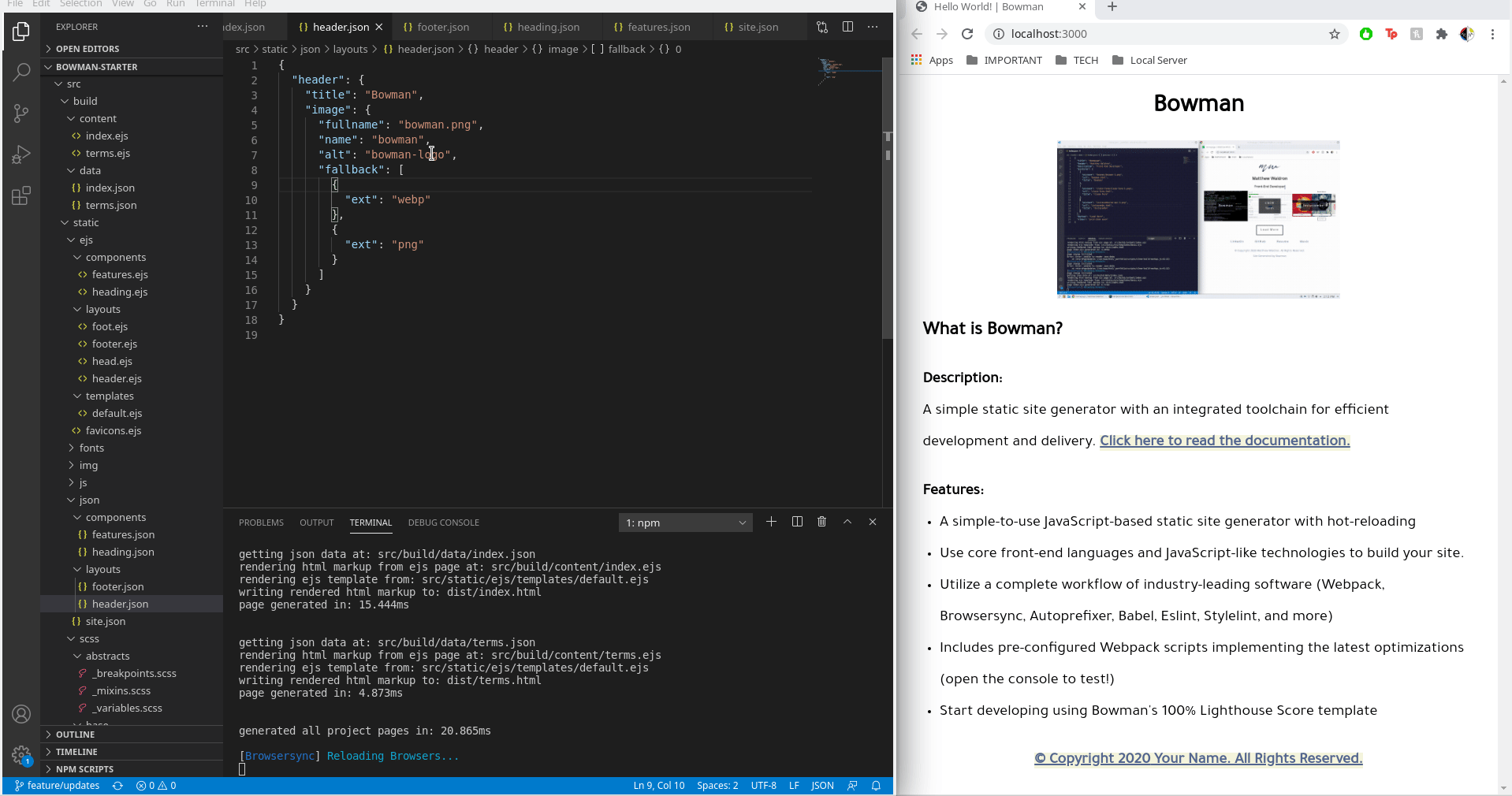Open the Explorer more actions ellipsis

click(203, 27)
